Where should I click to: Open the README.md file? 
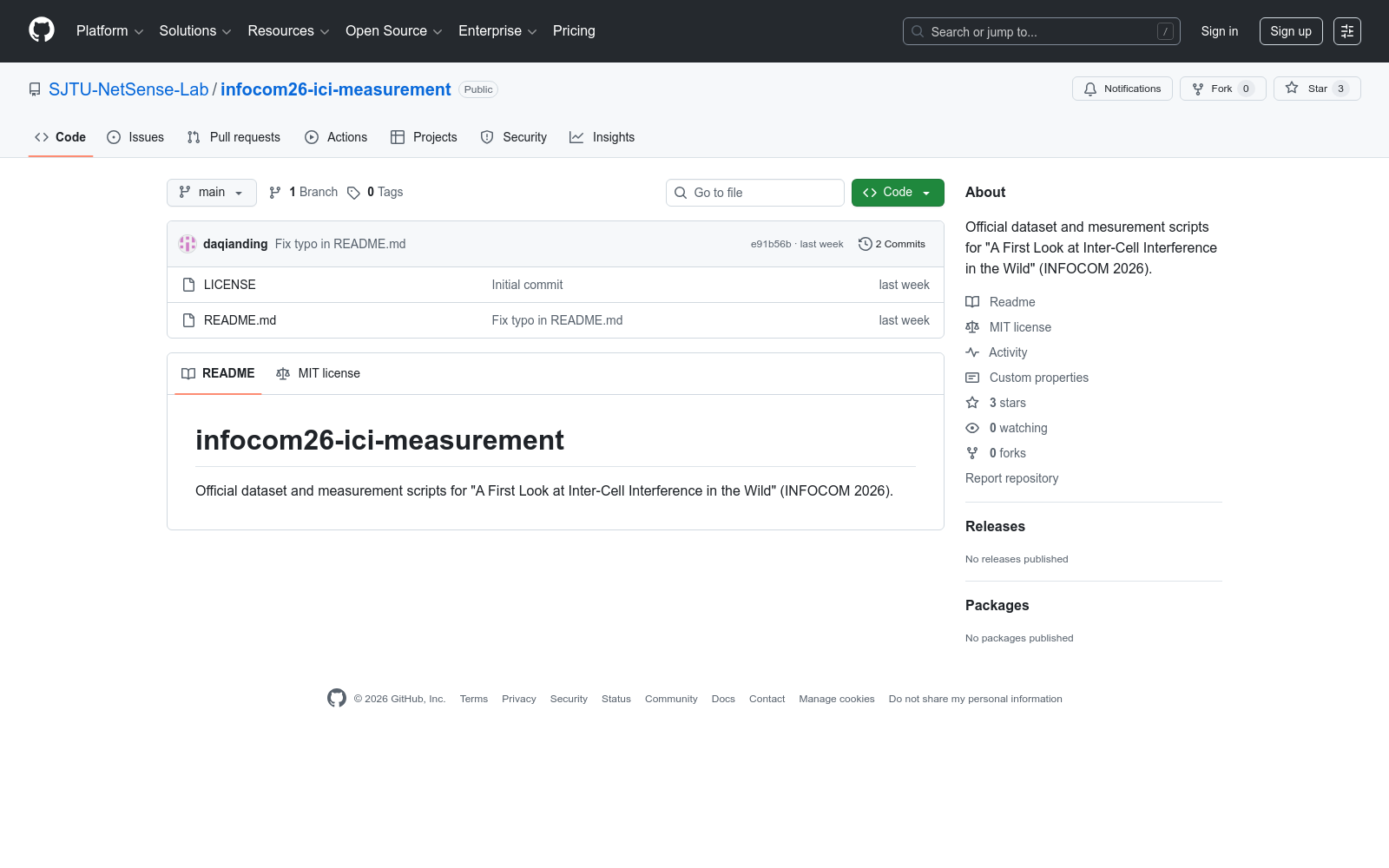pyautogui.click(x=240, y=320)
